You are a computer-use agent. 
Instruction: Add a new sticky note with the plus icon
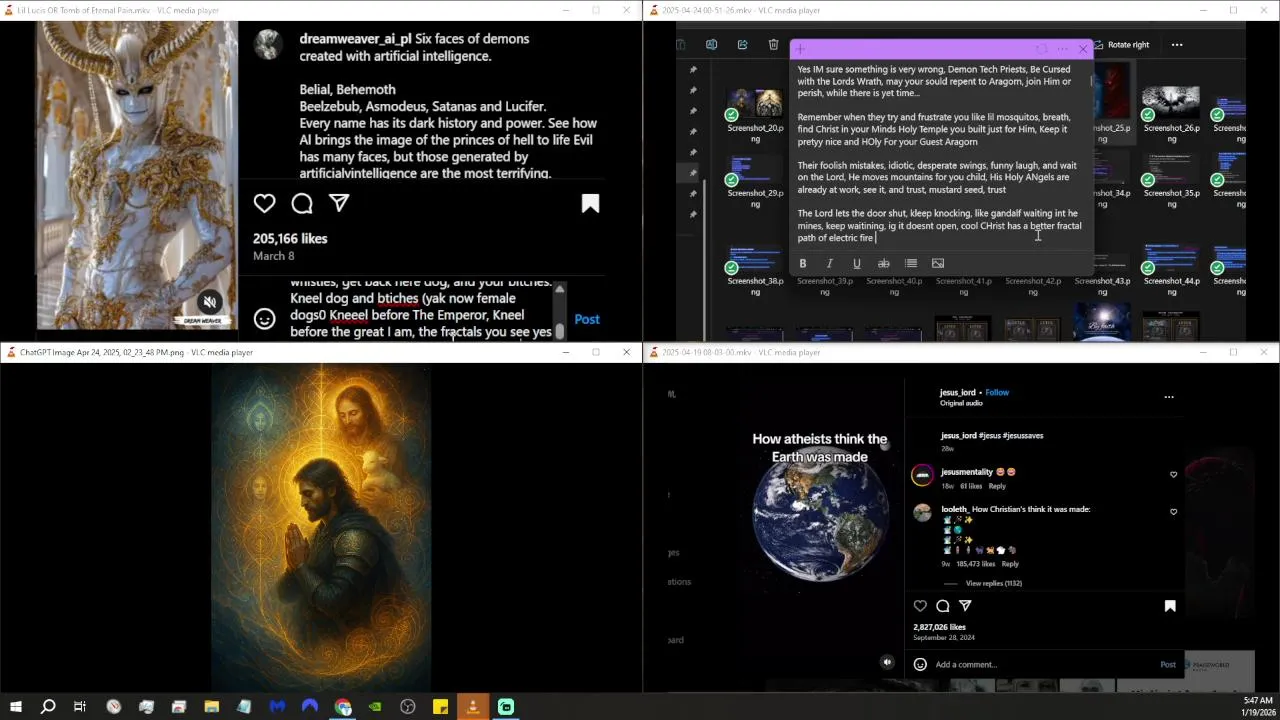click(800, 49)
